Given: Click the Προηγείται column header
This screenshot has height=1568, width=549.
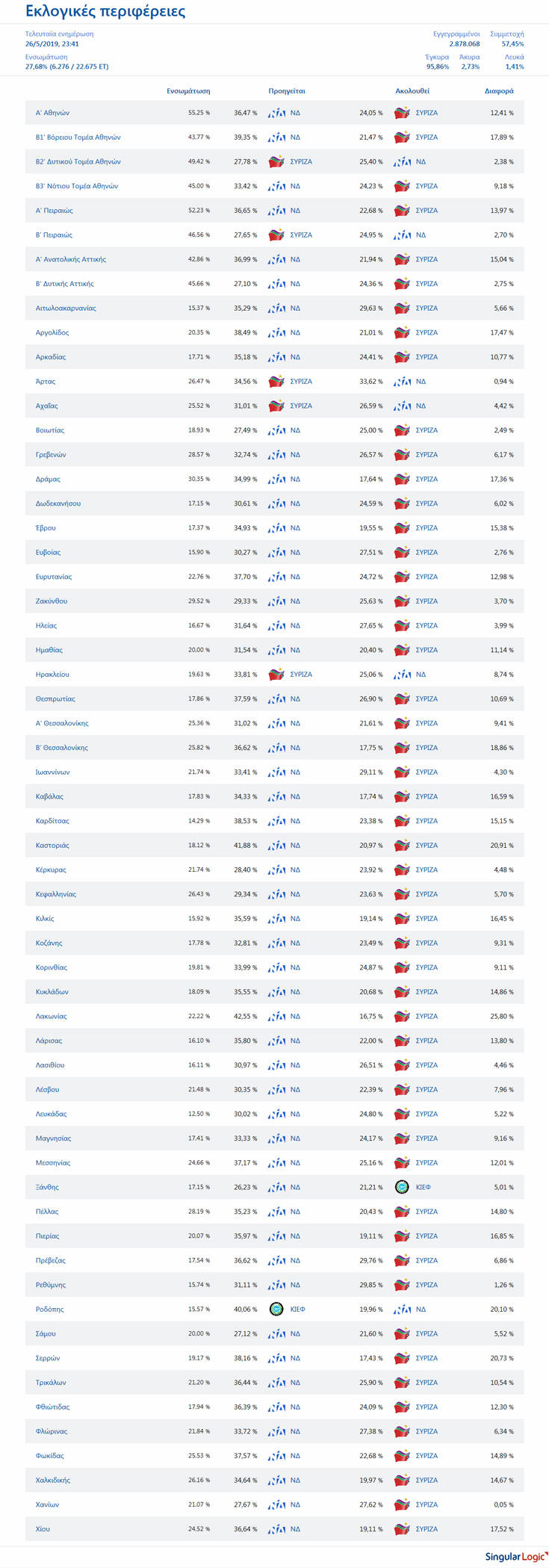Looking at the screenshot, I should [287, 91].
